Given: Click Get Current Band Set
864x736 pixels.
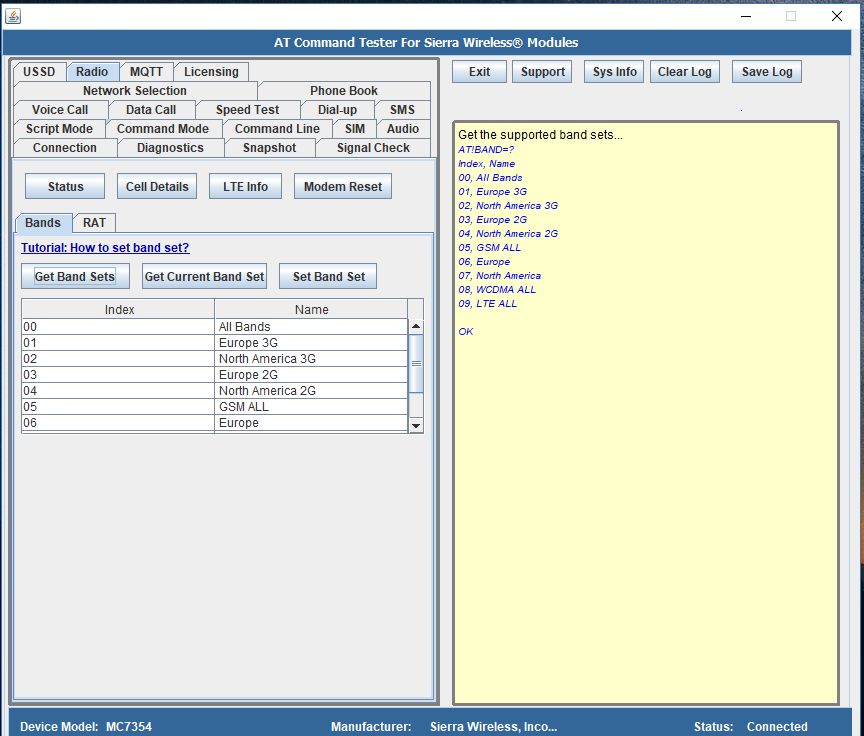Looking at the screenshot, I should click(x=204, y=277).
